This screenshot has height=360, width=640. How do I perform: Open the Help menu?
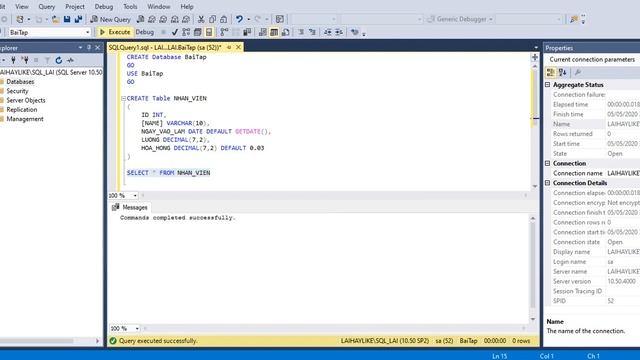(x=187, y=7)
